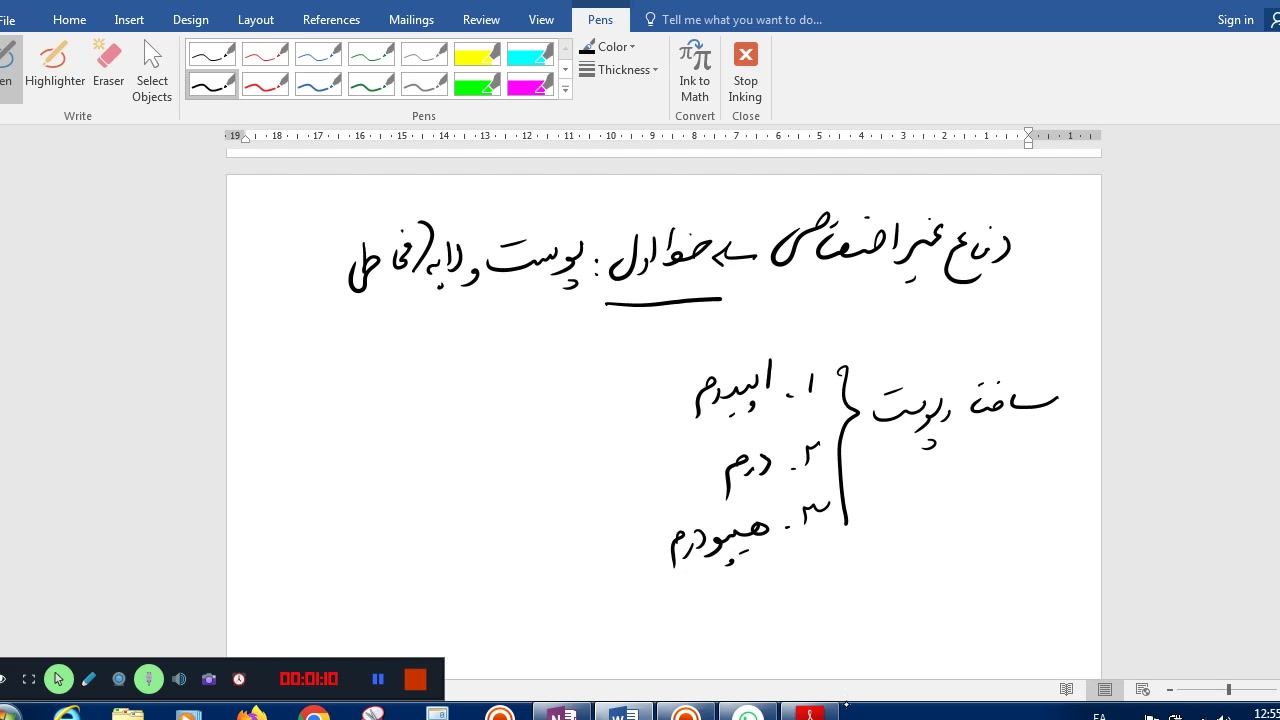Choose the thick green pen
This screenshot has height=720, width=1280.
(371, 85)
